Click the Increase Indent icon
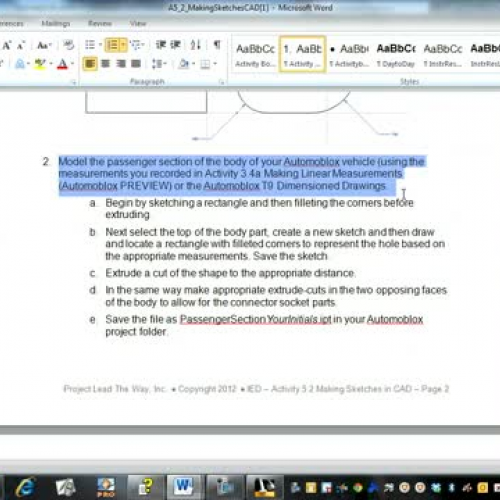Image resolution: width=500 pixels, height=500 pixels. [x=175, y=45]
